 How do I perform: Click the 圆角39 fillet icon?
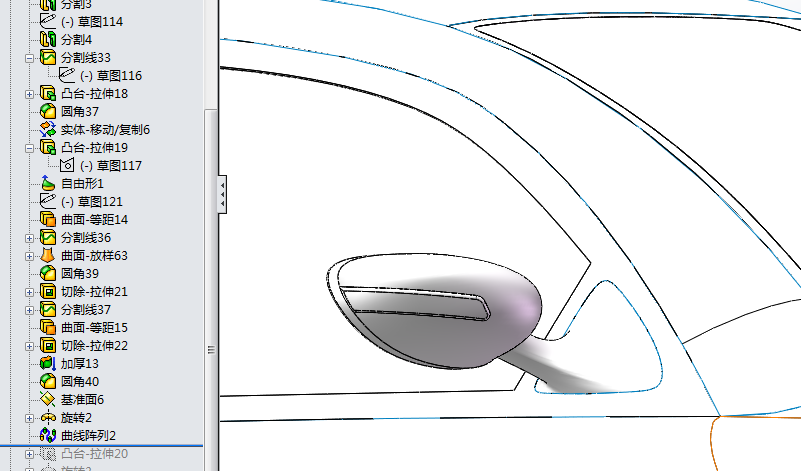tap(48, 273)
